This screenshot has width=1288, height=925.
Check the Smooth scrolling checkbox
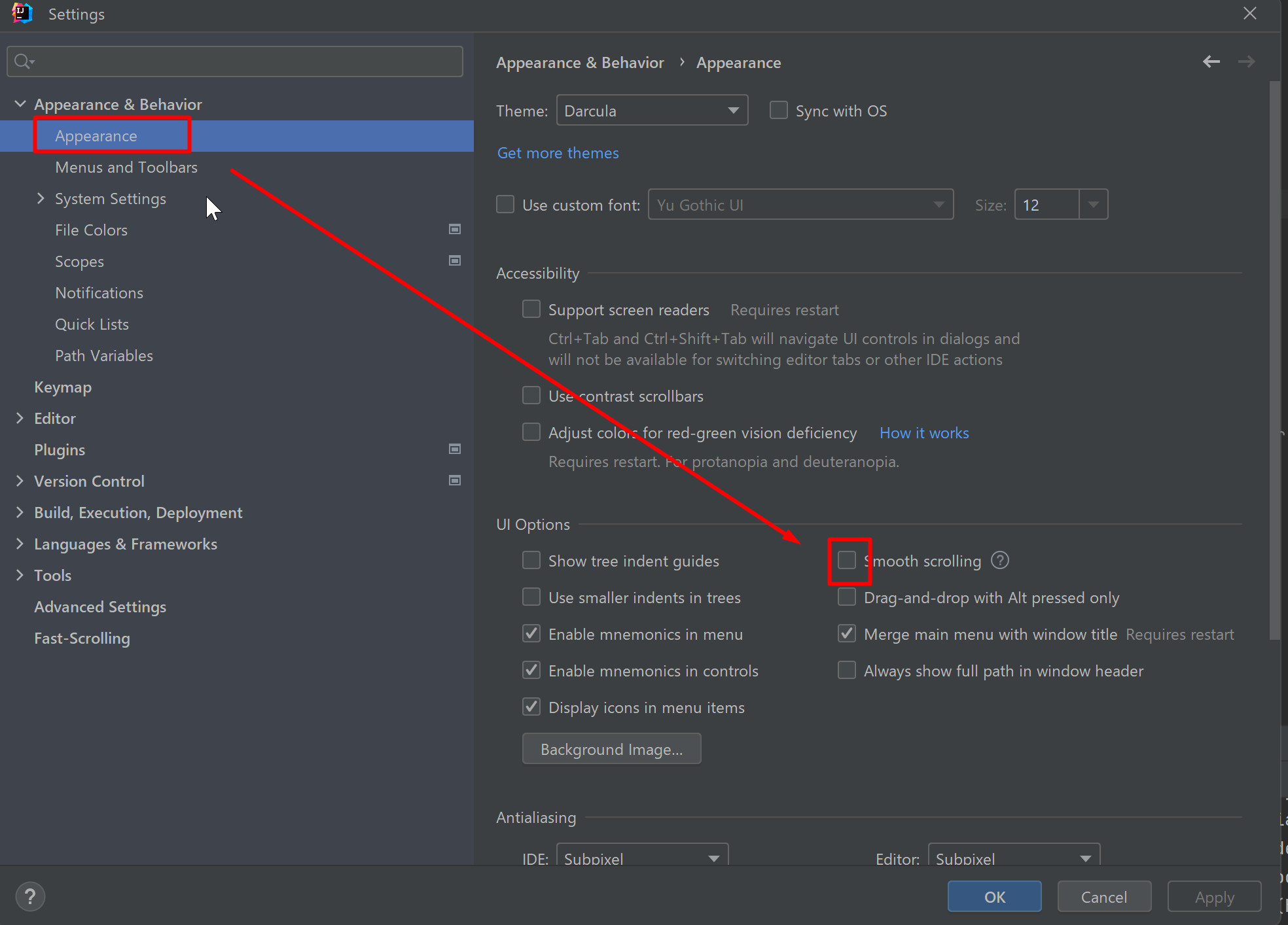click(x=847, y=560)
